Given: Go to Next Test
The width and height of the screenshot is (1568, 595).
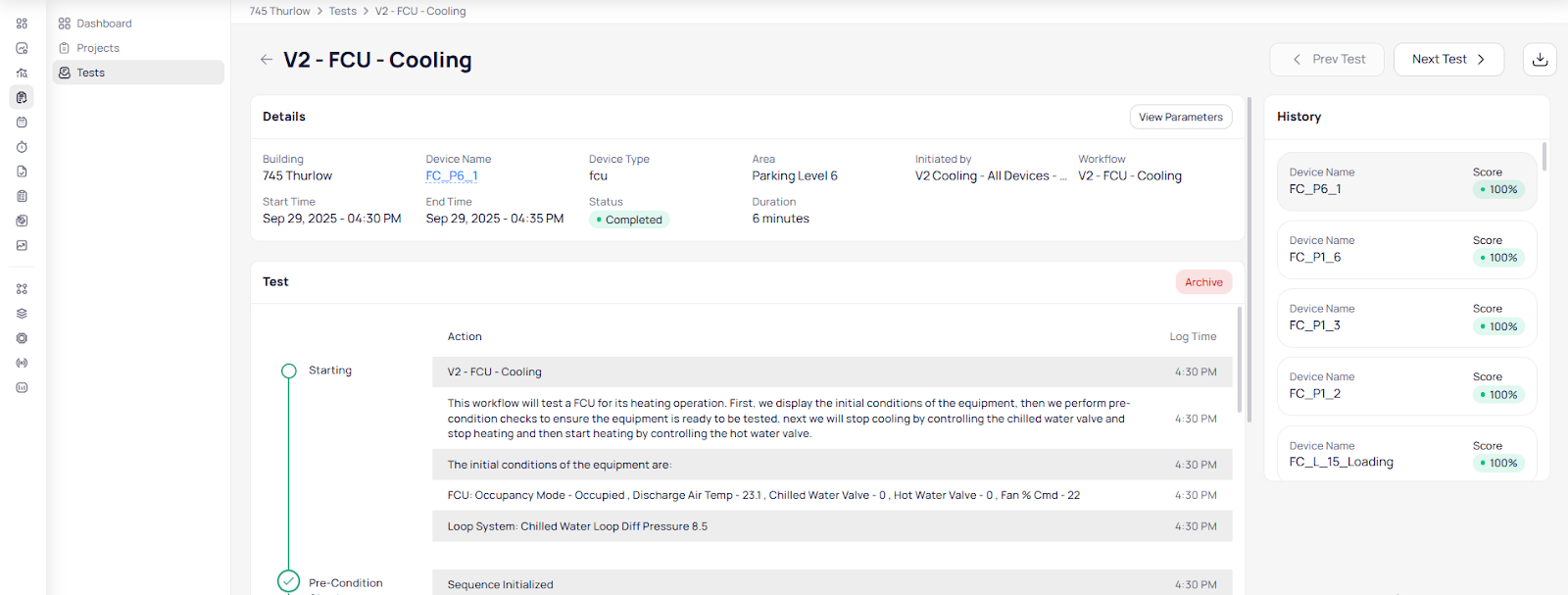Looking at the screenshot, I should point(1447,59).
